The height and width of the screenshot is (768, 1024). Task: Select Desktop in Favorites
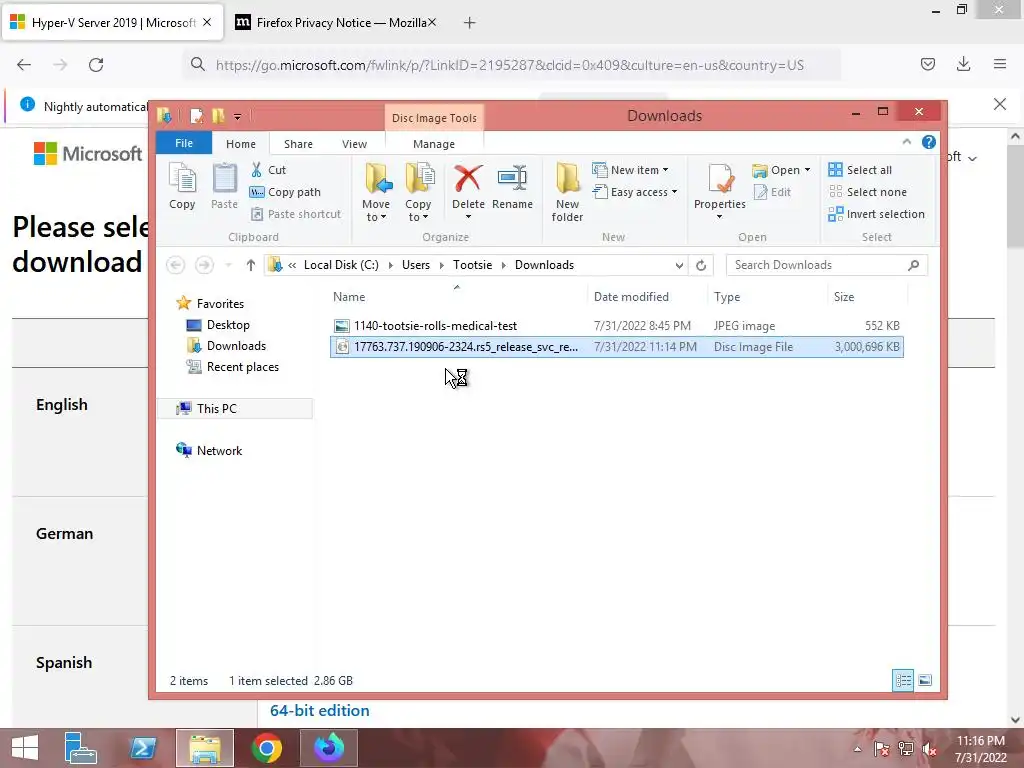228,325
